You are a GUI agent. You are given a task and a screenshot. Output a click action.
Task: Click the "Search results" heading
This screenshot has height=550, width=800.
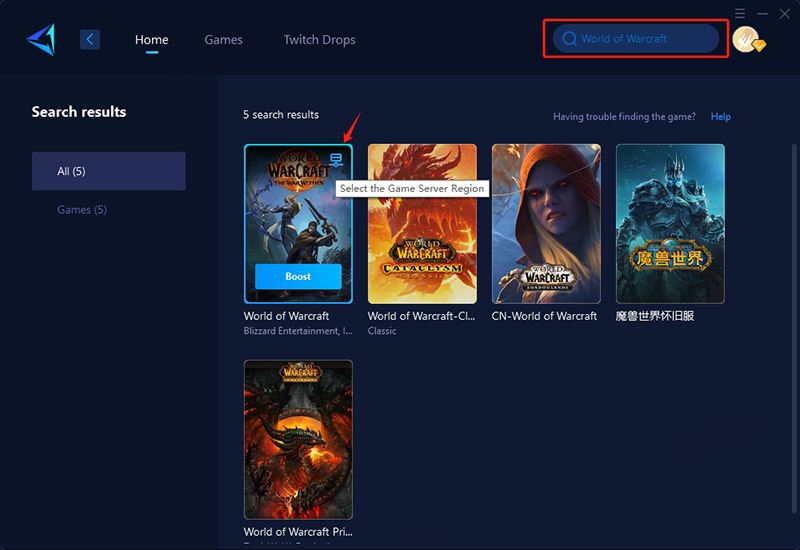[x=79, y=112]
